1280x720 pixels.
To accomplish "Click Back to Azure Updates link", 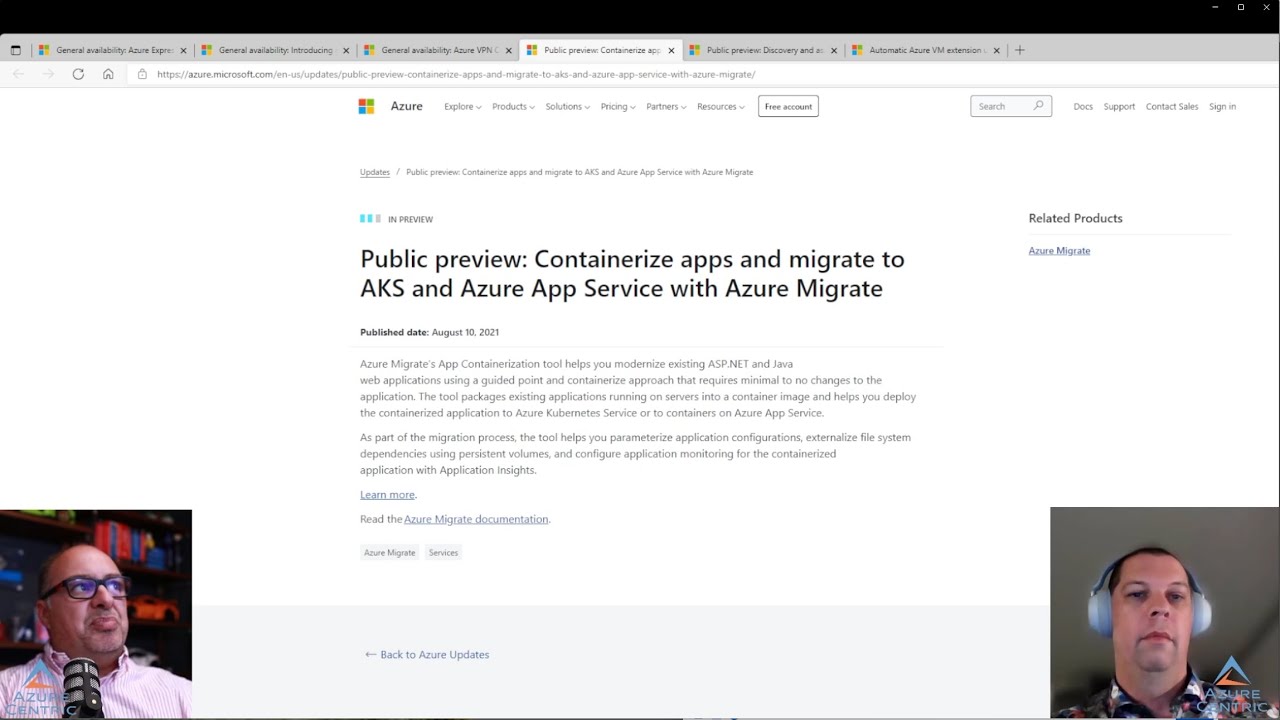I will [427, 654].
